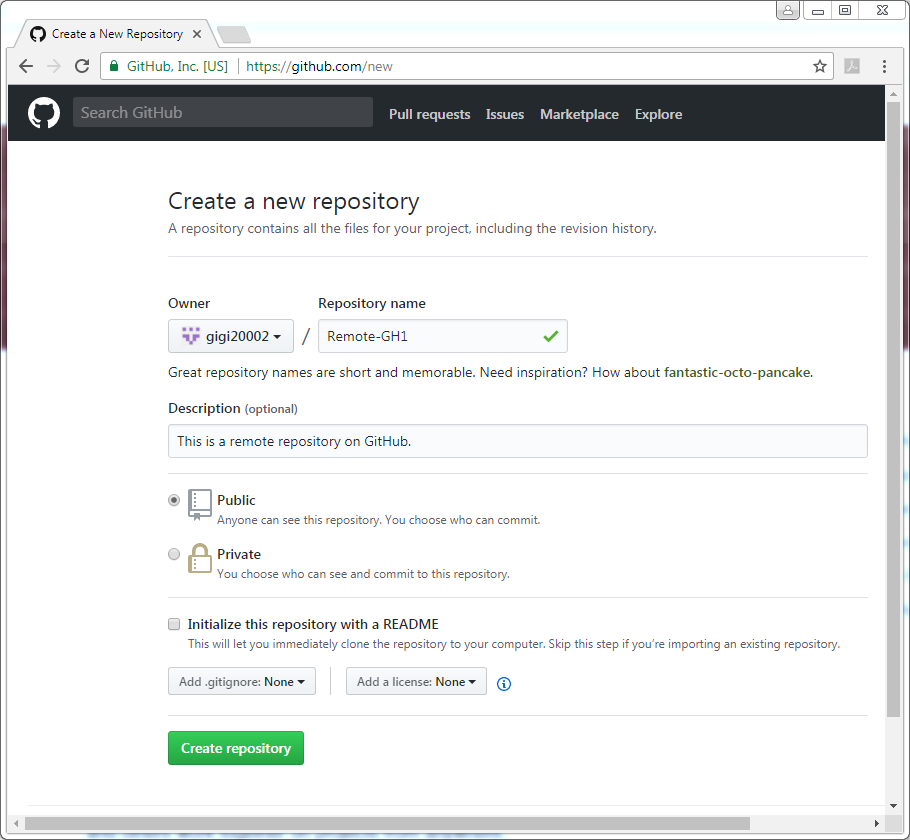Image resolution: width=910 pixels, height=840 pixels.
Task: Reload the page with refresh icon
Action: point(82,66)
